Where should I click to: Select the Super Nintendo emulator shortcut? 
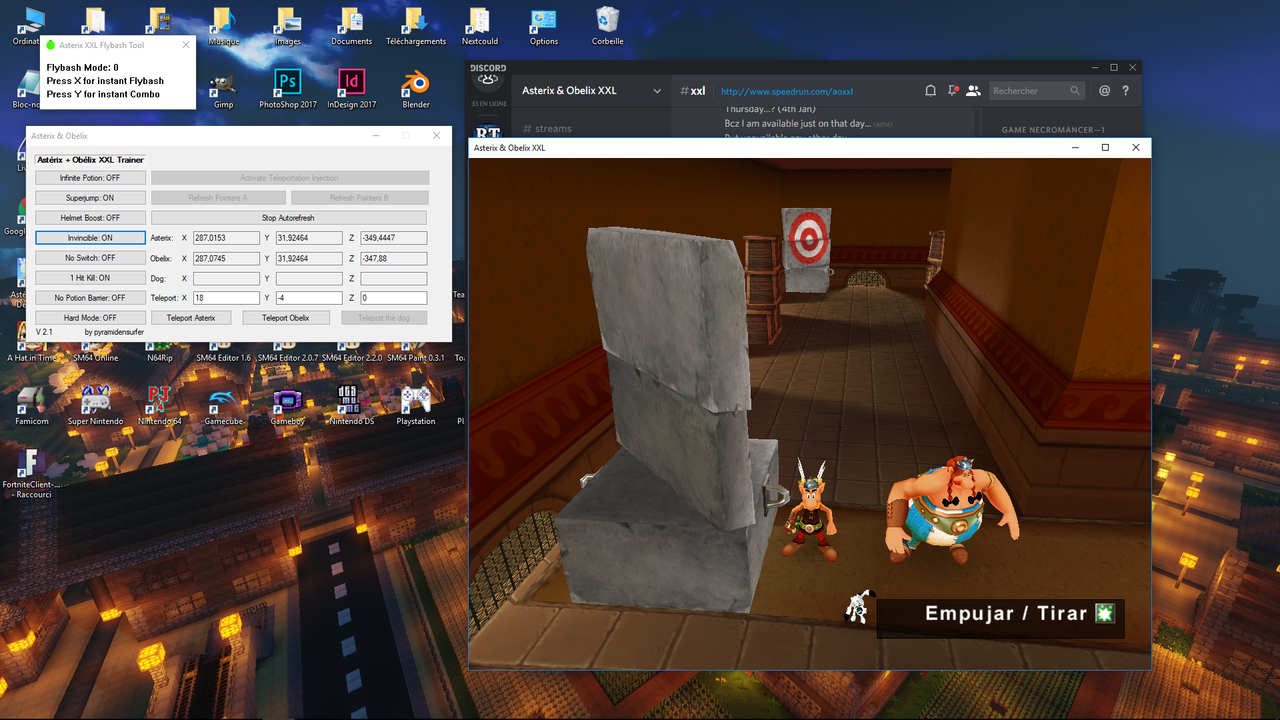click(95, 405)
